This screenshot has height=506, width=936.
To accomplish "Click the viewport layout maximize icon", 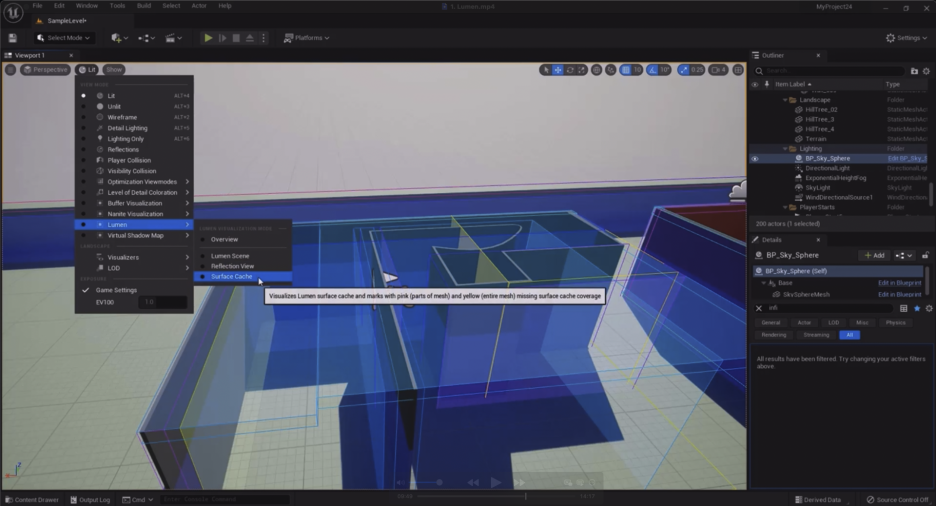I will click(738, 70).
